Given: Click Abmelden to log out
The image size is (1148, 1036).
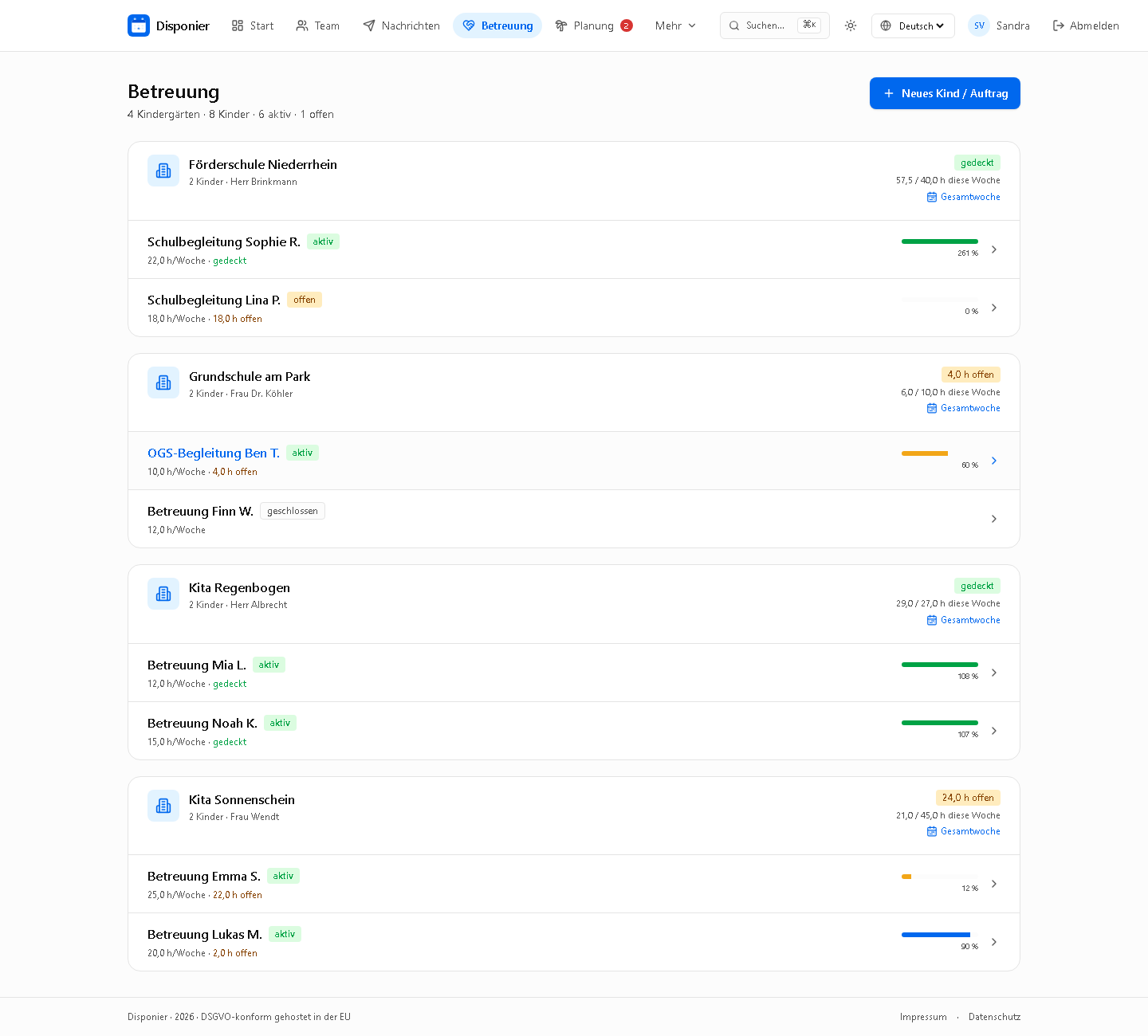Looking at the screenshot, I should pos(1086,26).
